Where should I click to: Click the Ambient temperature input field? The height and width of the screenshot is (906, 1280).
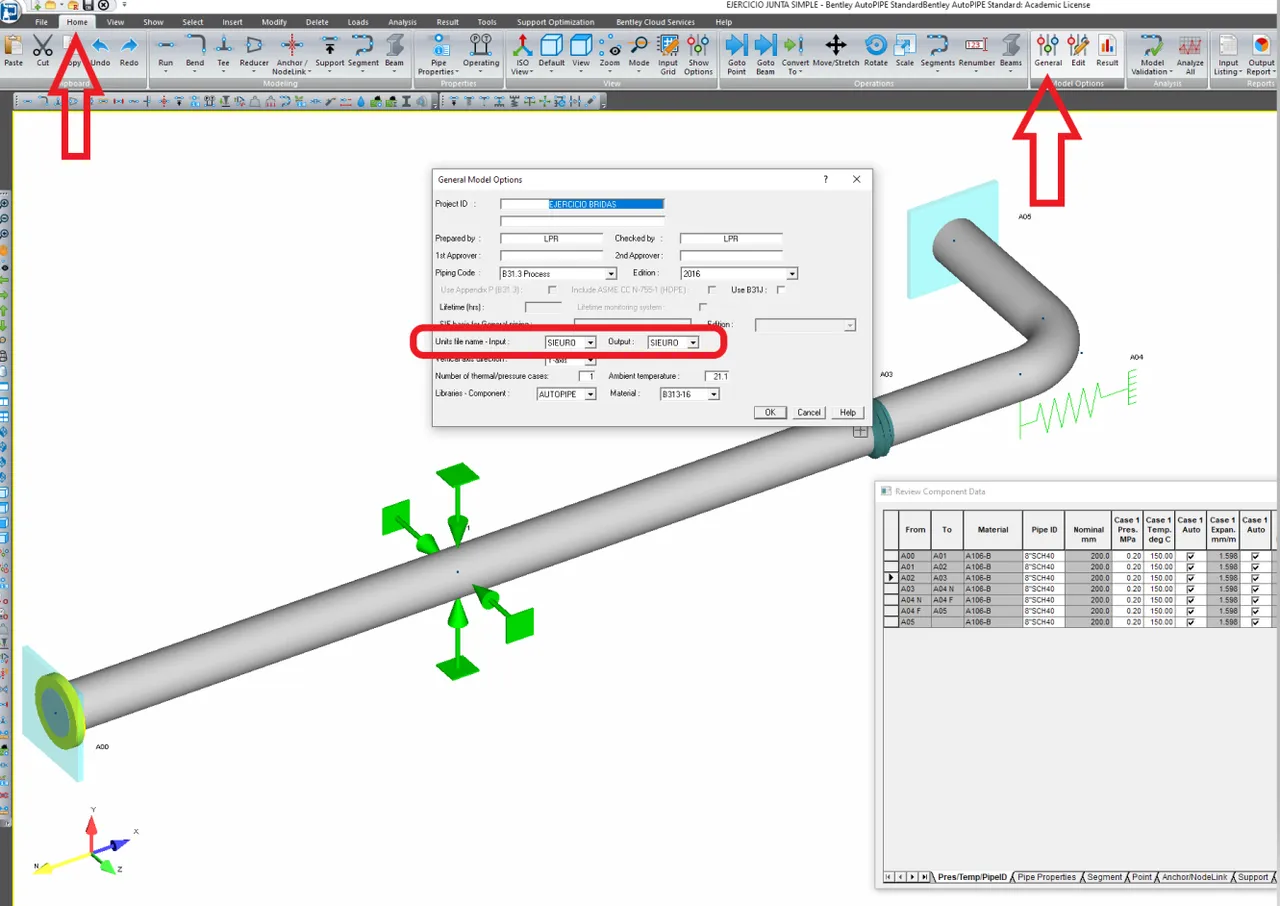coord(717,376)
